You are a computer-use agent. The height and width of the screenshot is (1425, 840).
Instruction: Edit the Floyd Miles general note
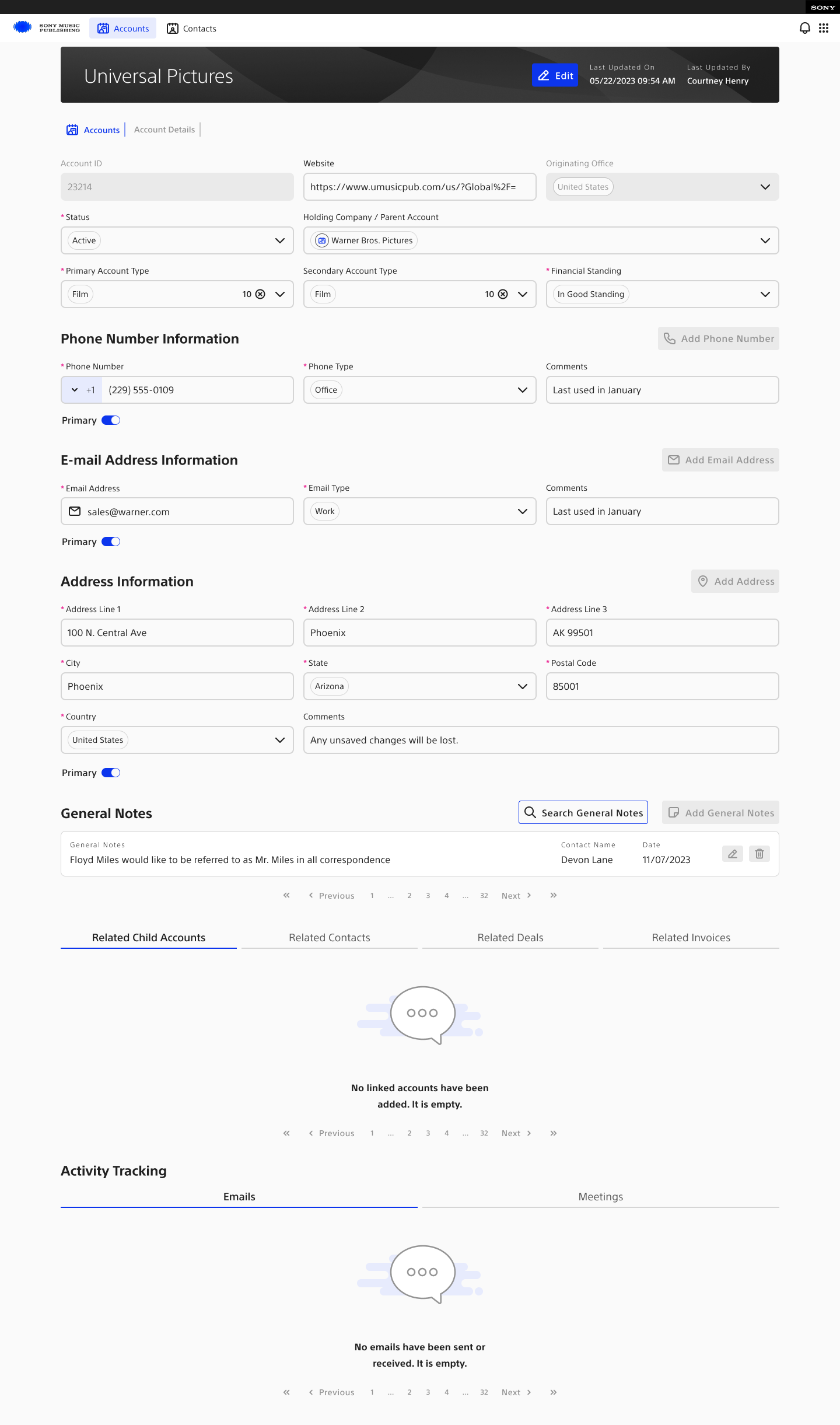[x=733, y=854]
